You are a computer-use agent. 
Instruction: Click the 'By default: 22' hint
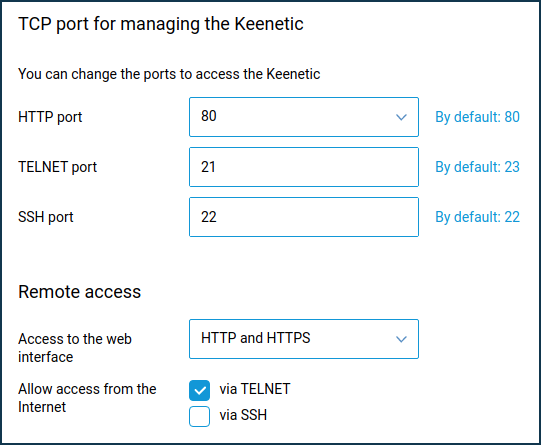pos(477,217)
